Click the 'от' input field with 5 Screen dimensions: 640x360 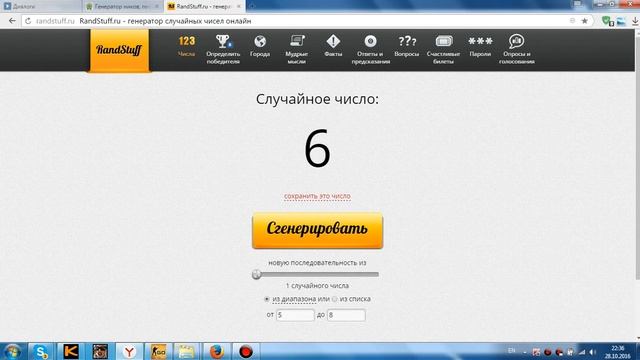click(295, 315)
